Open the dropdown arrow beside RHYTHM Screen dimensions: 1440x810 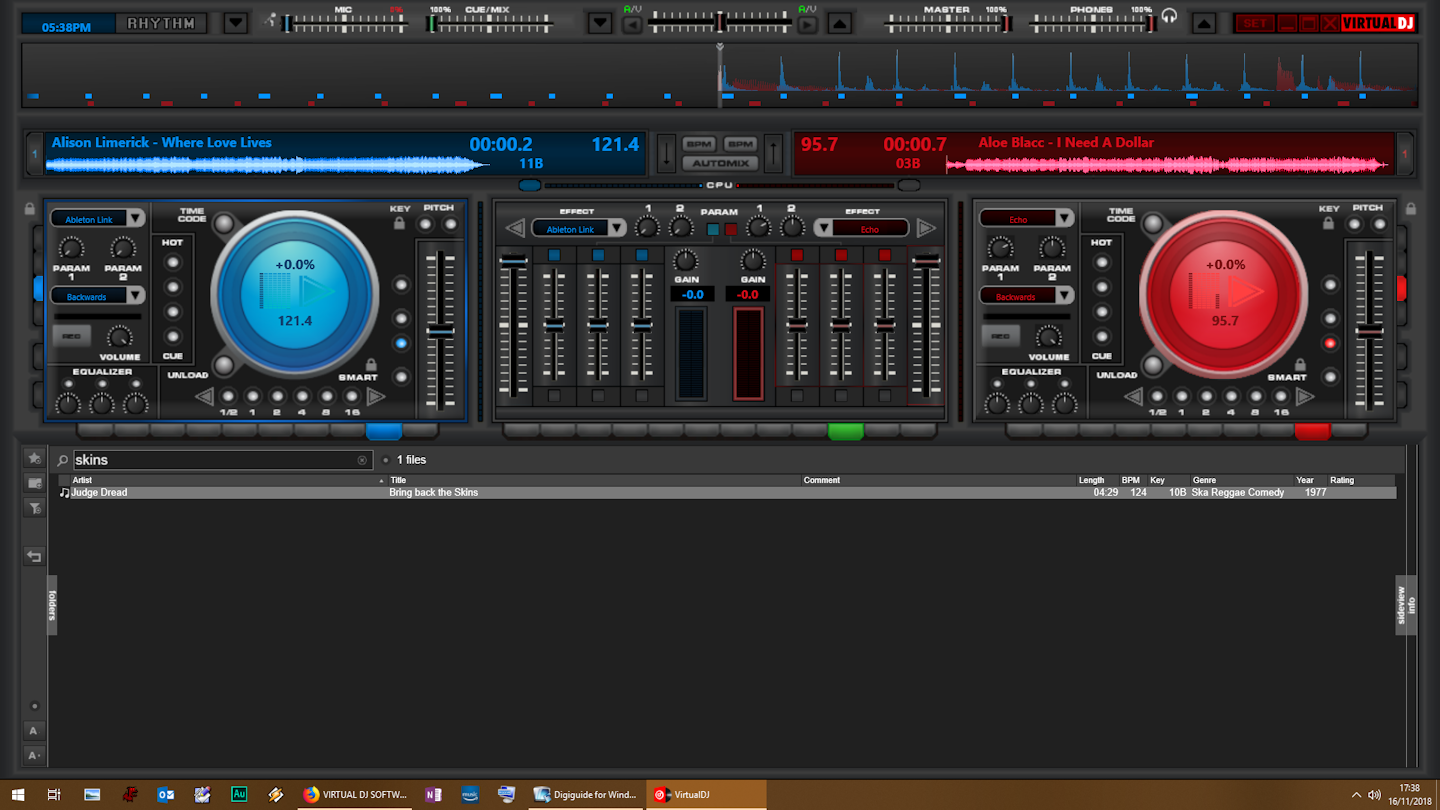click(x=235, y=23)
